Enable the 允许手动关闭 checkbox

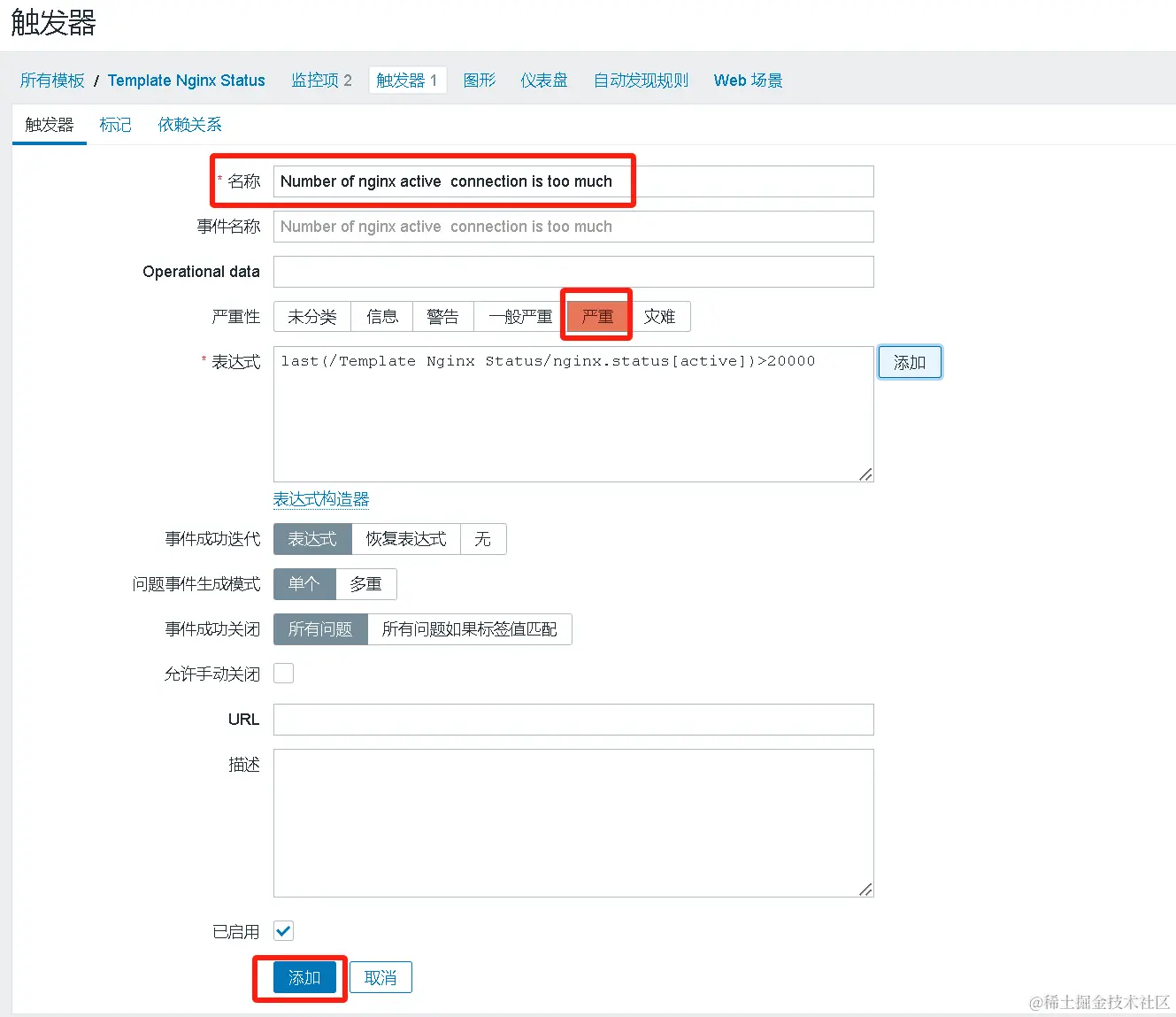point(284,674)
